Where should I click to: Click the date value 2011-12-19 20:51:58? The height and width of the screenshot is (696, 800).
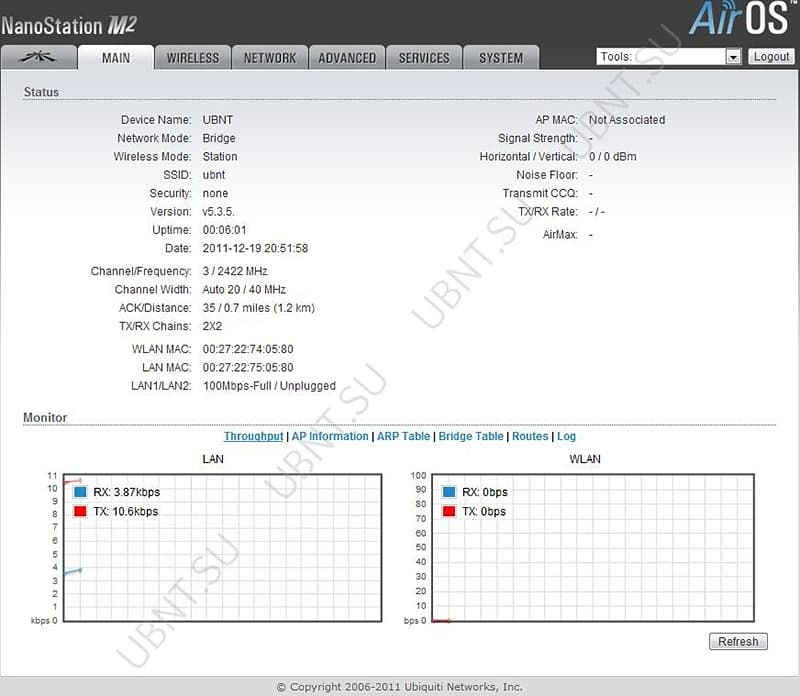point(255,248)
